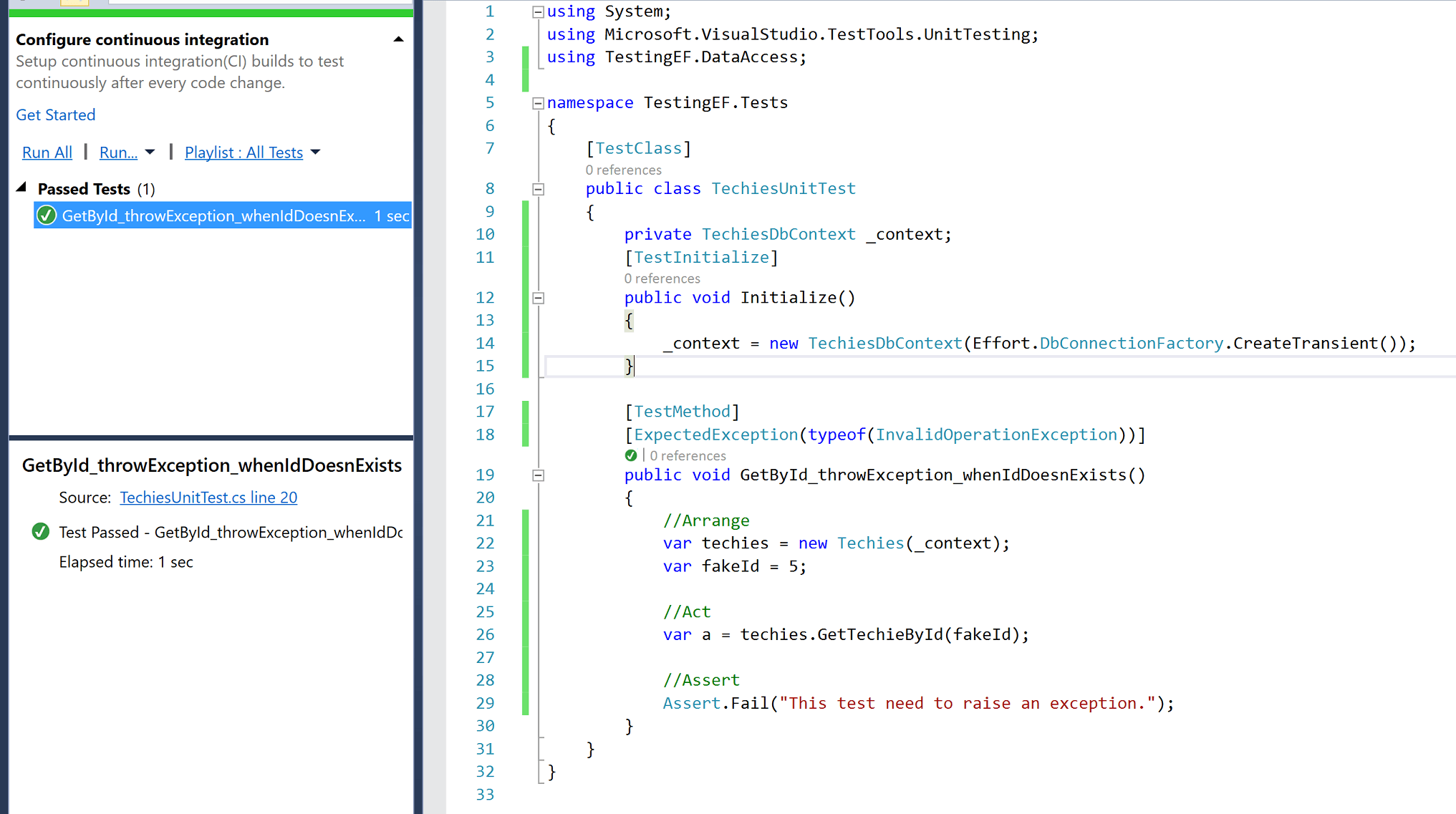The width and height of the screenshot is (1456, 814).
Task: Click the Techies constructor on line 22
Action: (870, 543)
